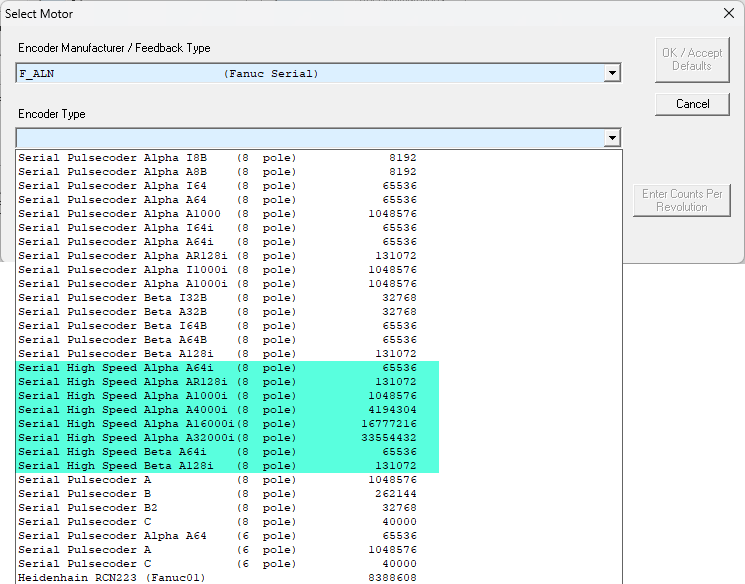The height and width of the screenshot is (584, 745).
Task: Select Serial Pulsecoder Alpha I1000i entry
Action: [x=319, y=270]
